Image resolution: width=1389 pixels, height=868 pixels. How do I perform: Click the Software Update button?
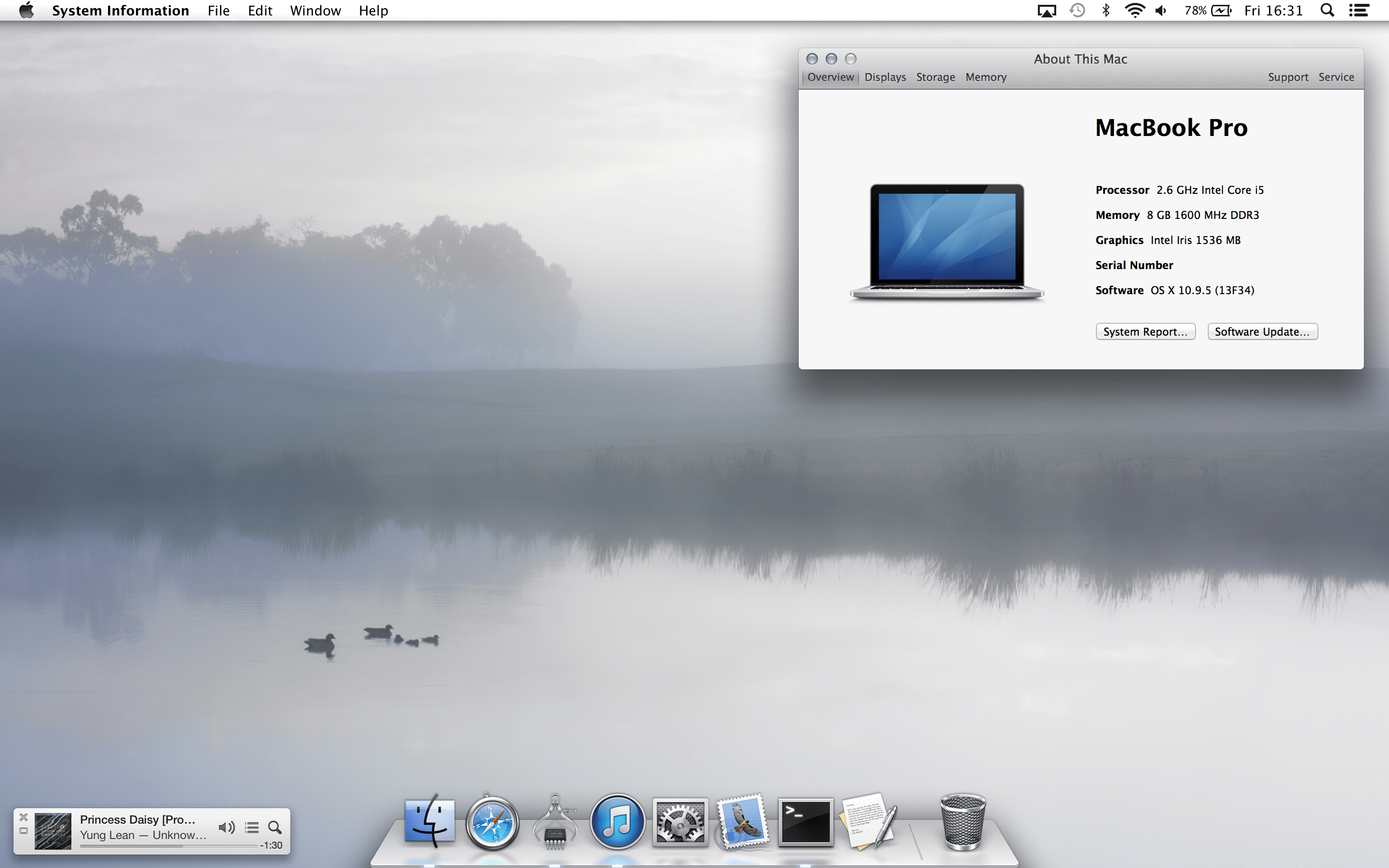coord(1262,332)
